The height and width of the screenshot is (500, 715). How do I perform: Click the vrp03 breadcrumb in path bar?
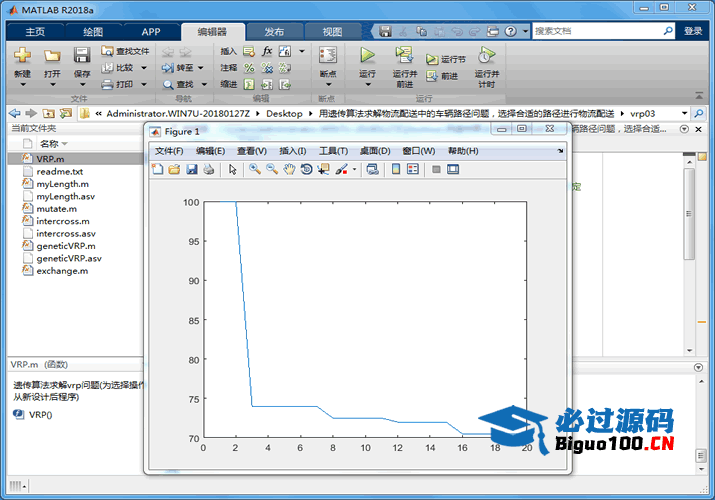pos(642,113)
